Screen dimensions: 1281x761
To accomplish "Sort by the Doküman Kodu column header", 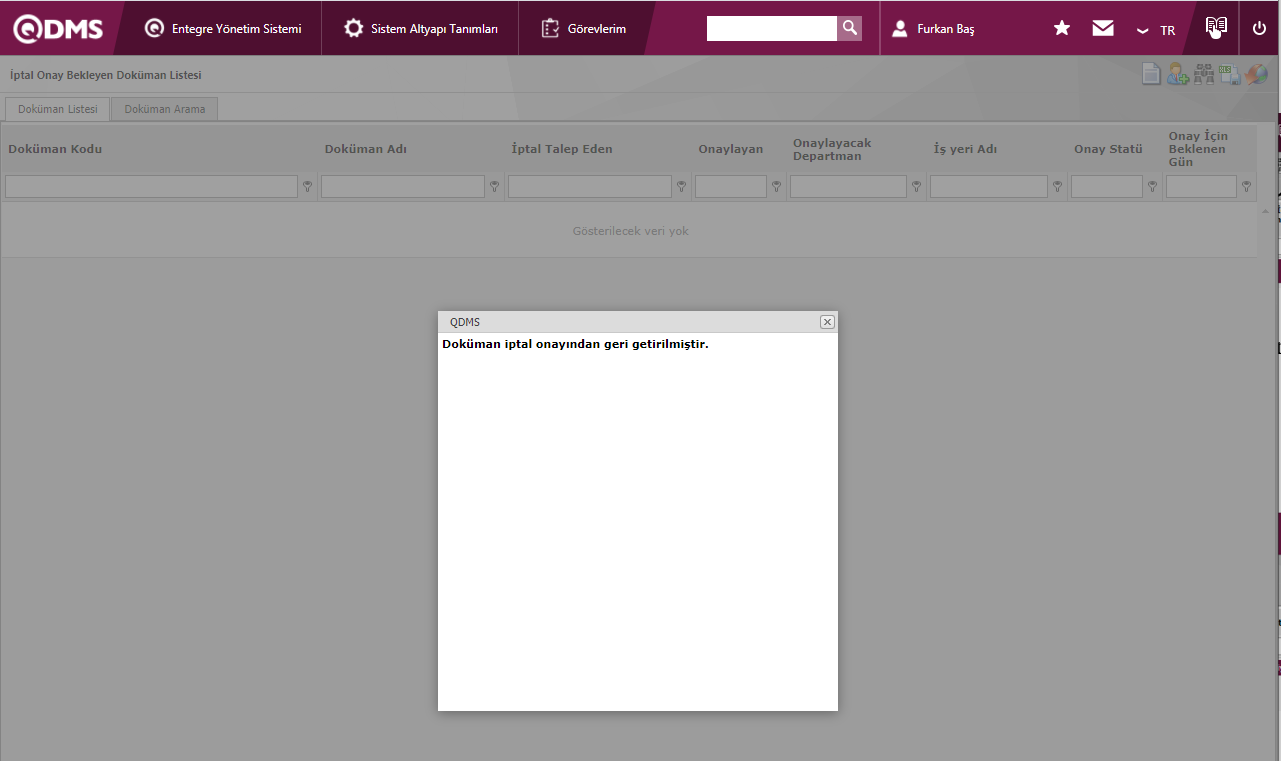I will coord(55,149).
